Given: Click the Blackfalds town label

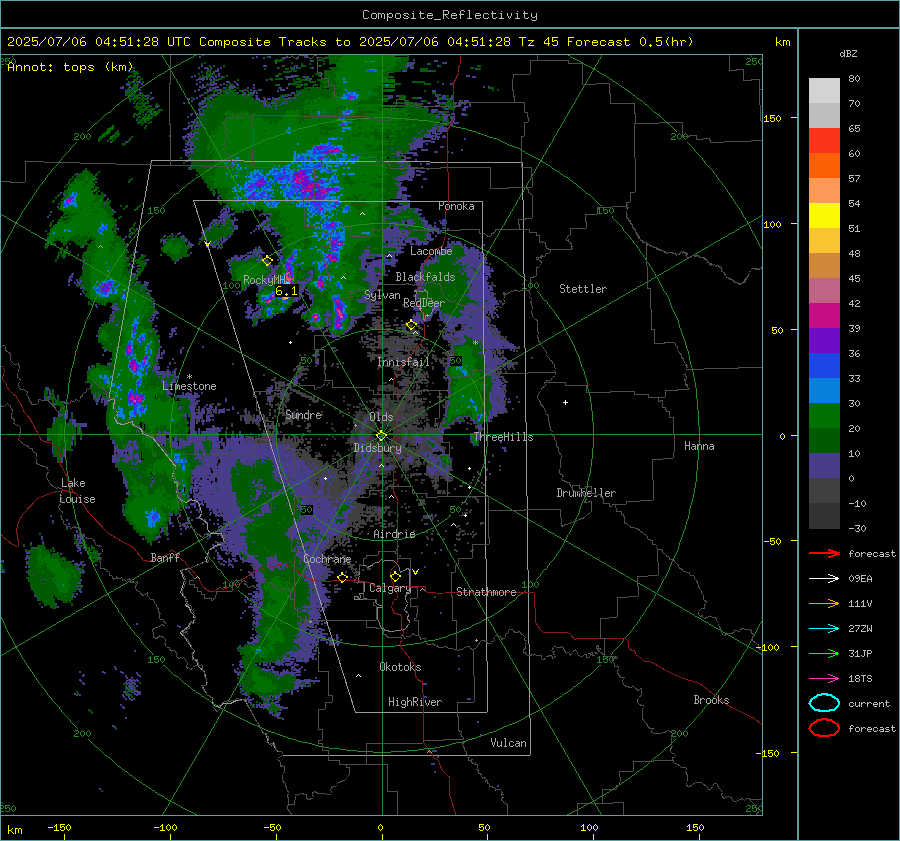Looking at the screenshot, I should (x=425, y=277).
